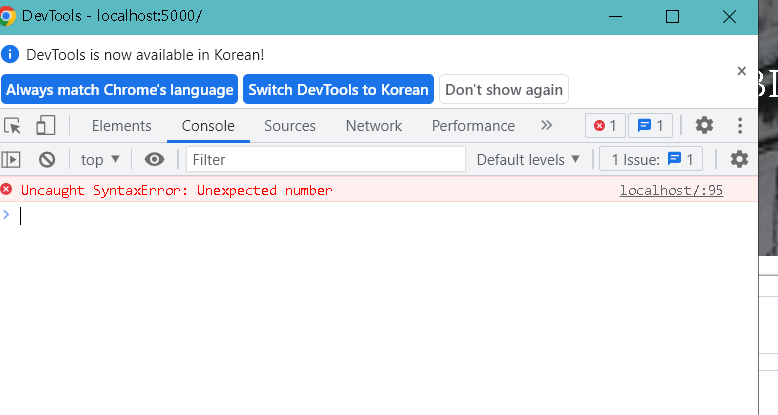Toggle the device toolbar icon
The width and height of the screenshot is (778, 415).
[46, 126]
